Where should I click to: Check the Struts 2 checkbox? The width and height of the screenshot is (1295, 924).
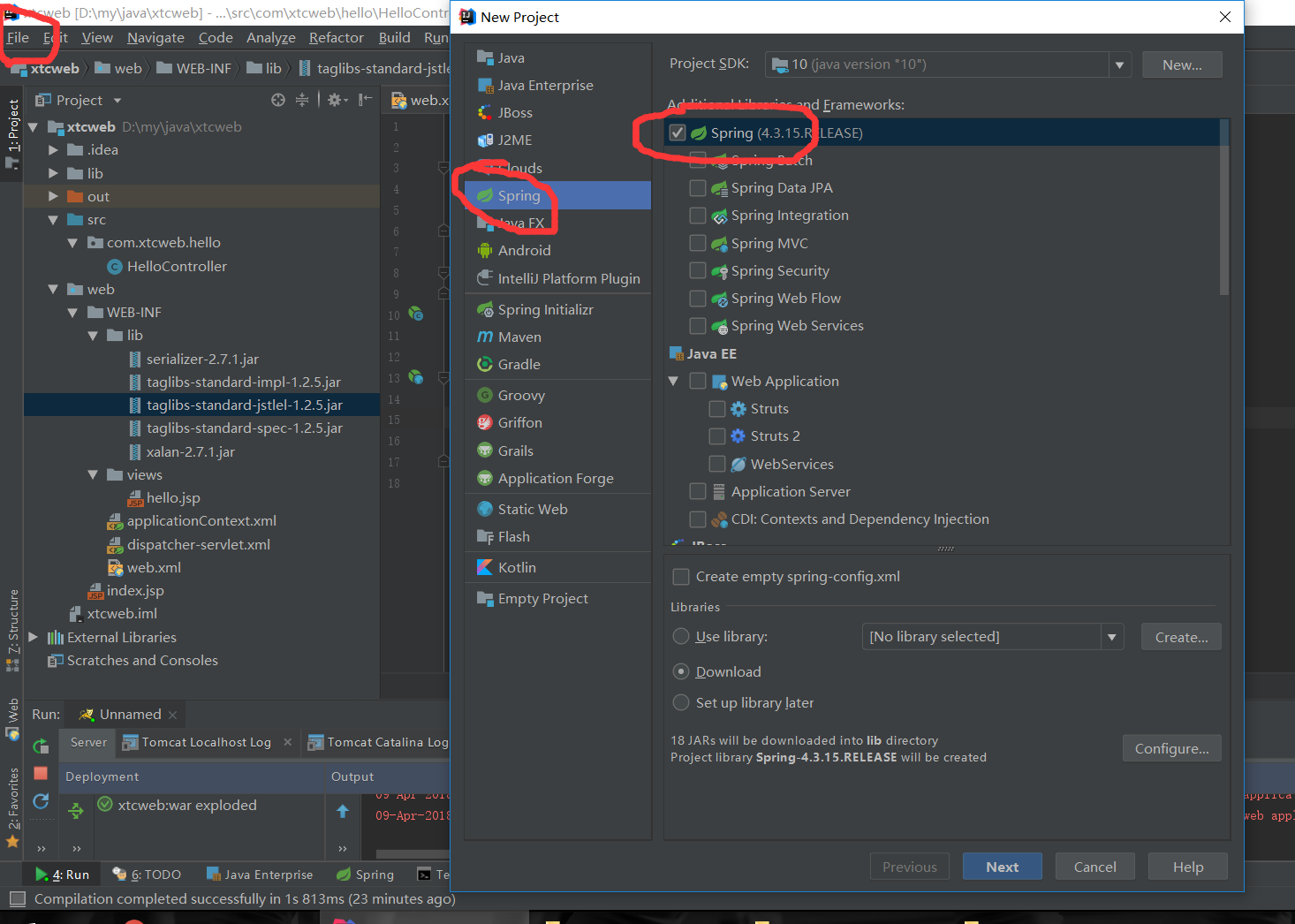coord(717,435)
